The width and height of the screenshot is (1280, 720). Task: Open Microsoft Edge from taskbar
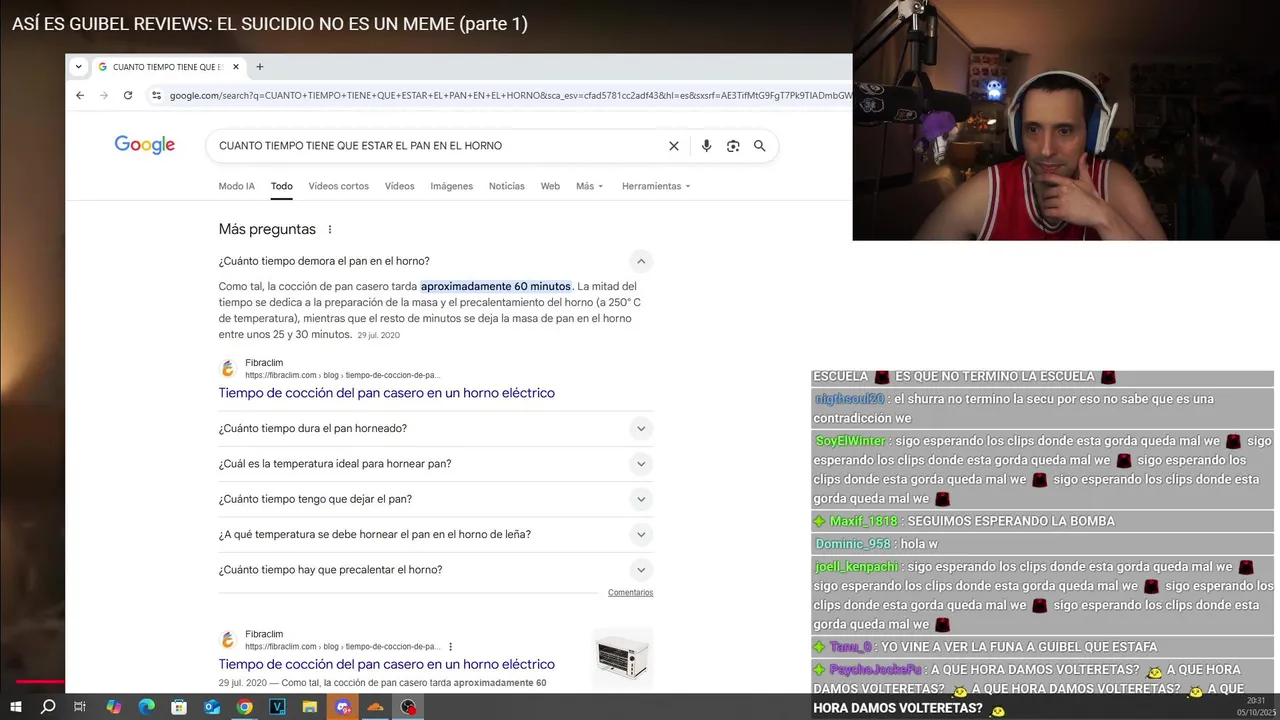[146, 707]
